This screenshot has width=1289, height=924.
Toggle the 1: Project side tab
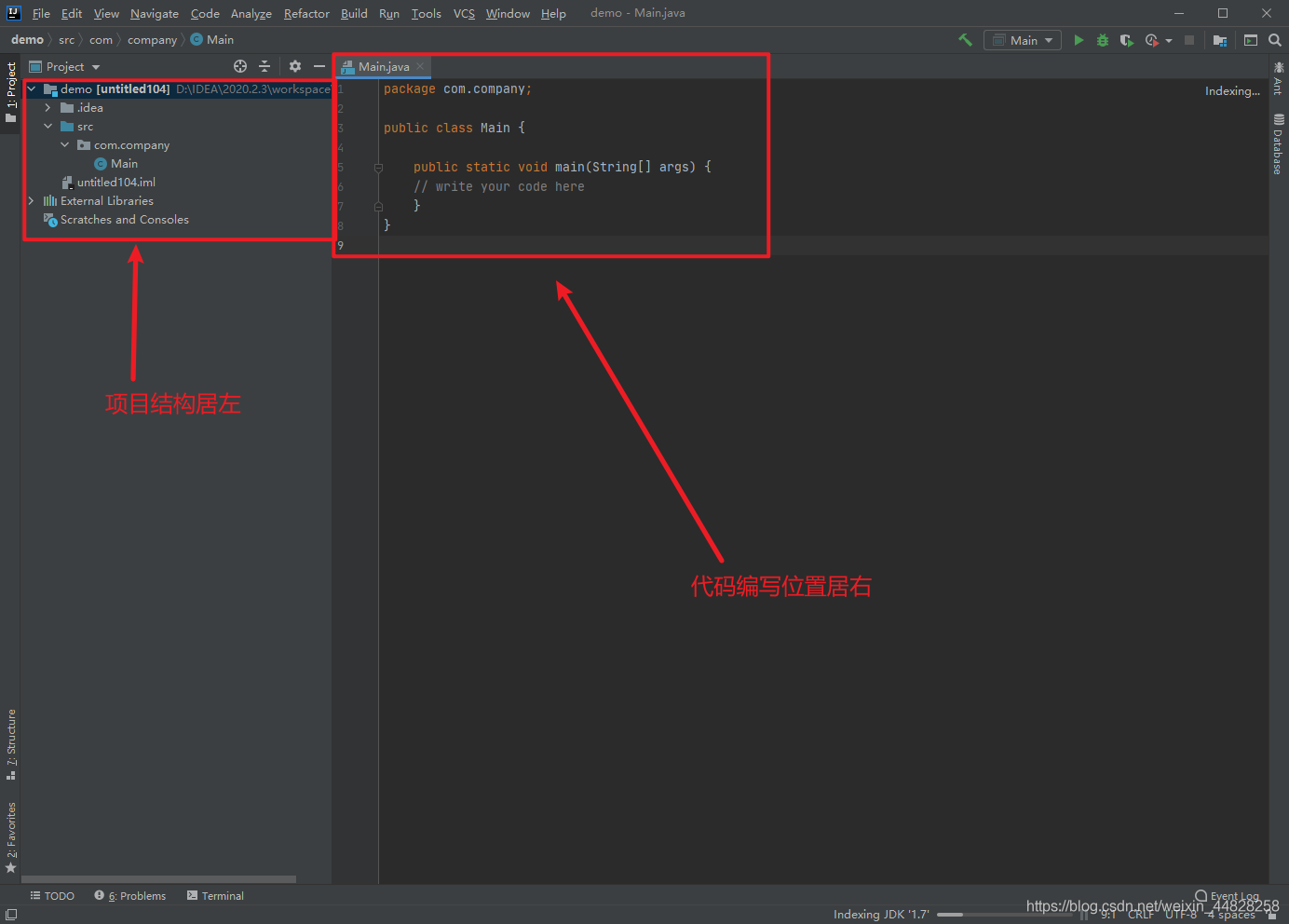(x=10, y=92)
